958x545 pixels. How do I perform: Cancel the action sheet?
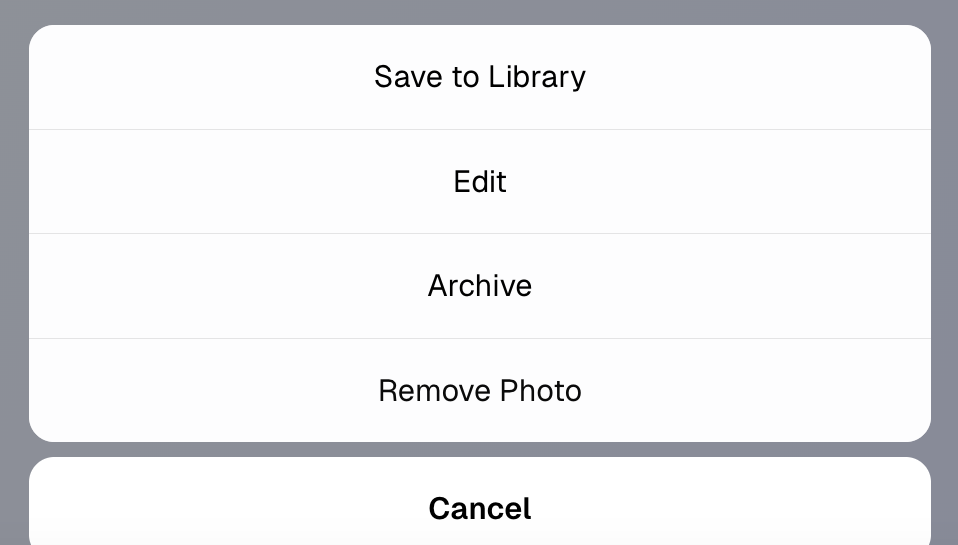480,508
